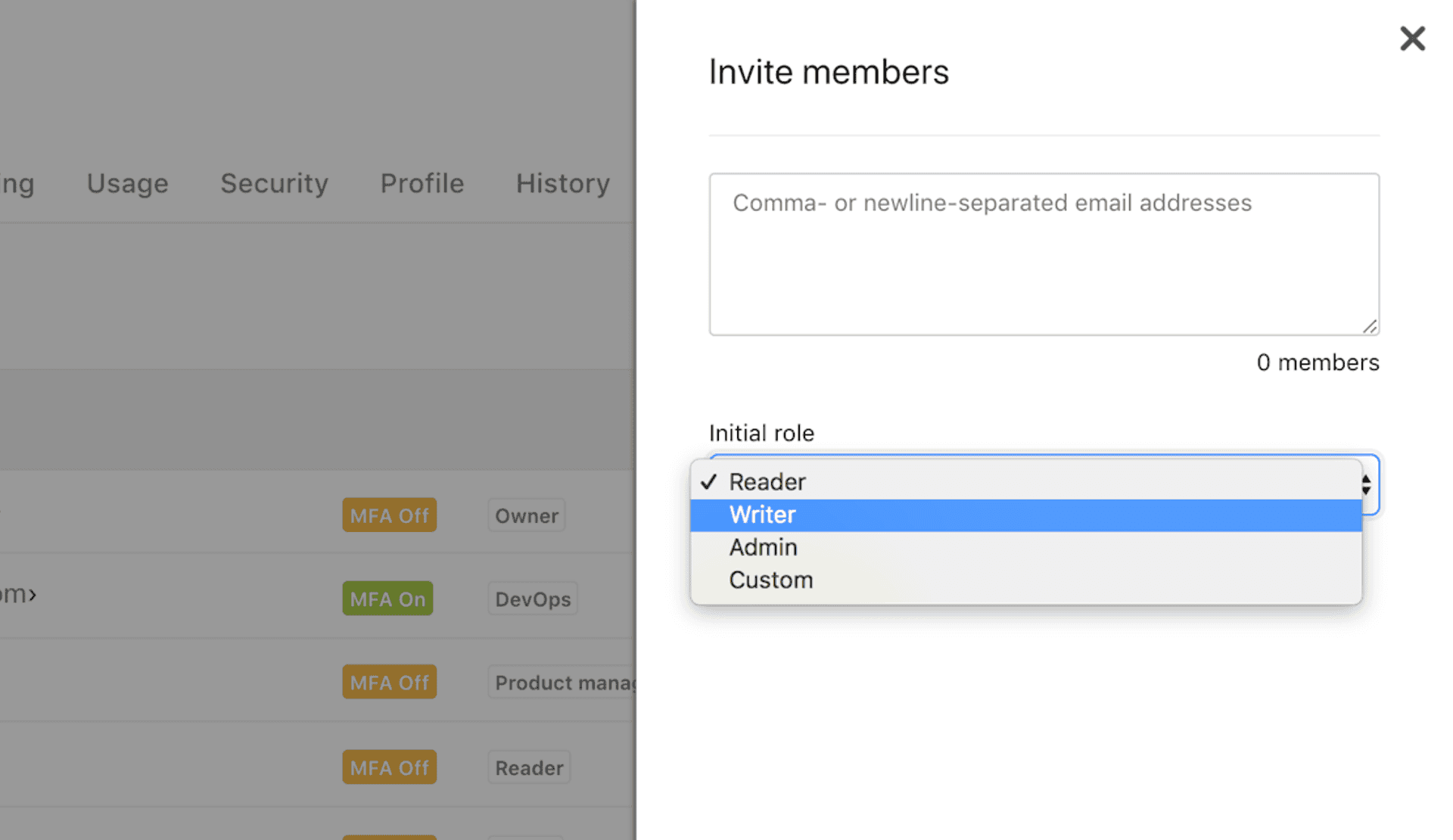The width and height of the screenshot is (1453, 840).
Task: Switch to the History tab
Action: (x=562, y=183)
